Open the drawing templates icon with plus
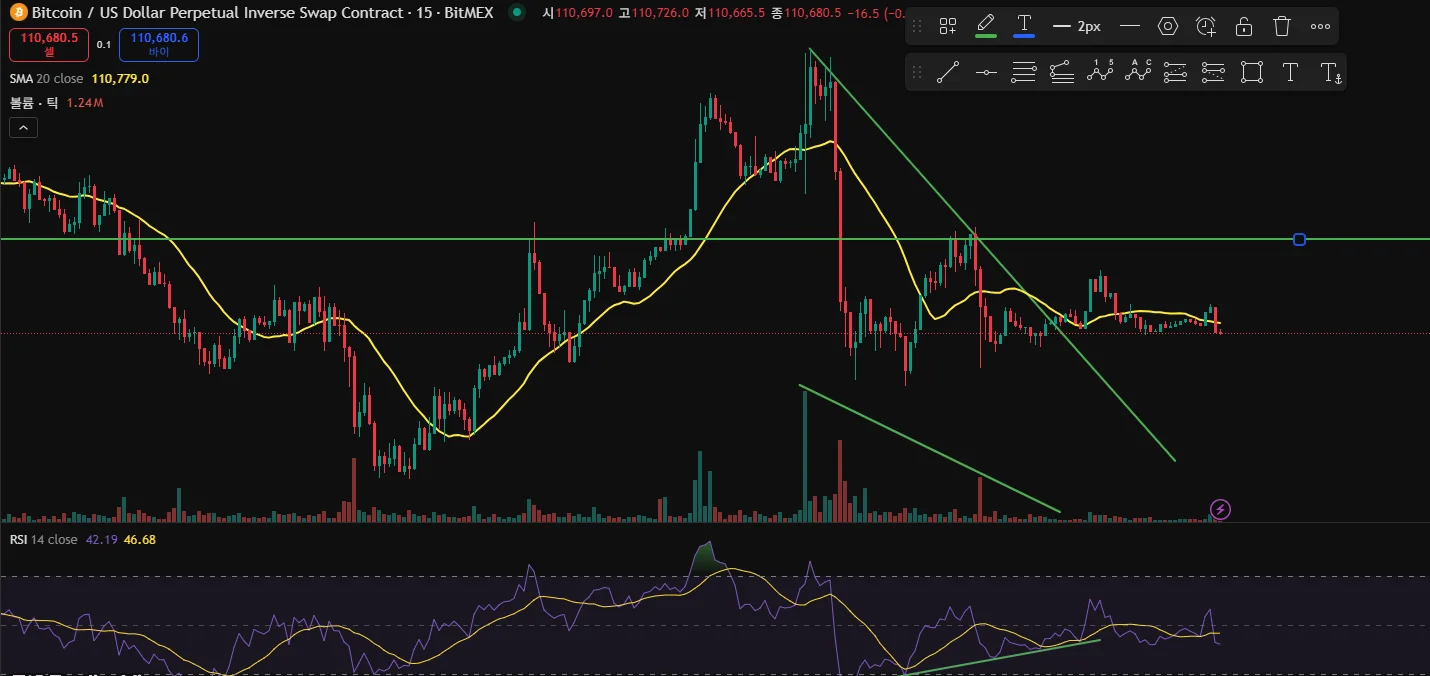 [948, 27]
